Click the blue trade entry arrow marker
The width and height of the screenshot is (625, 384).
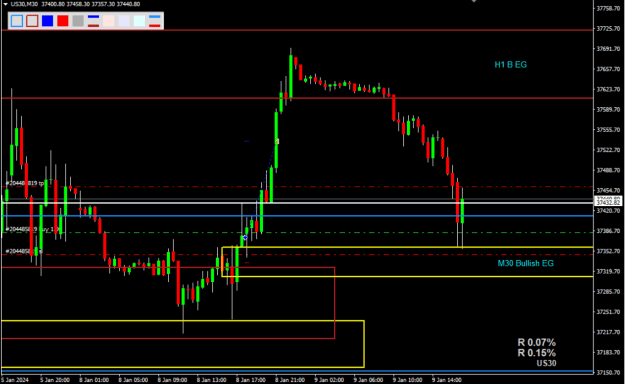coord(245,238)
